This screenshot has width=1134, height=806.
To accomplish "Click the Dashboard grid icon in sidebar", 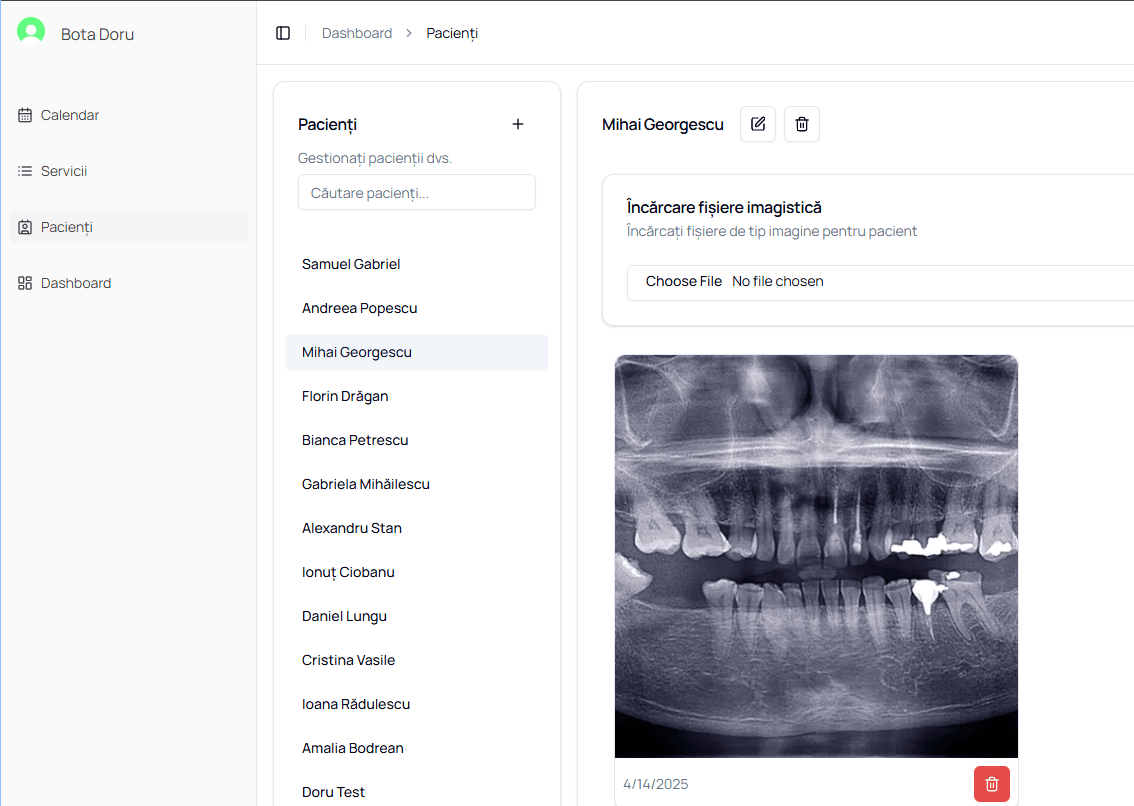I will click(x=25, y=283).
